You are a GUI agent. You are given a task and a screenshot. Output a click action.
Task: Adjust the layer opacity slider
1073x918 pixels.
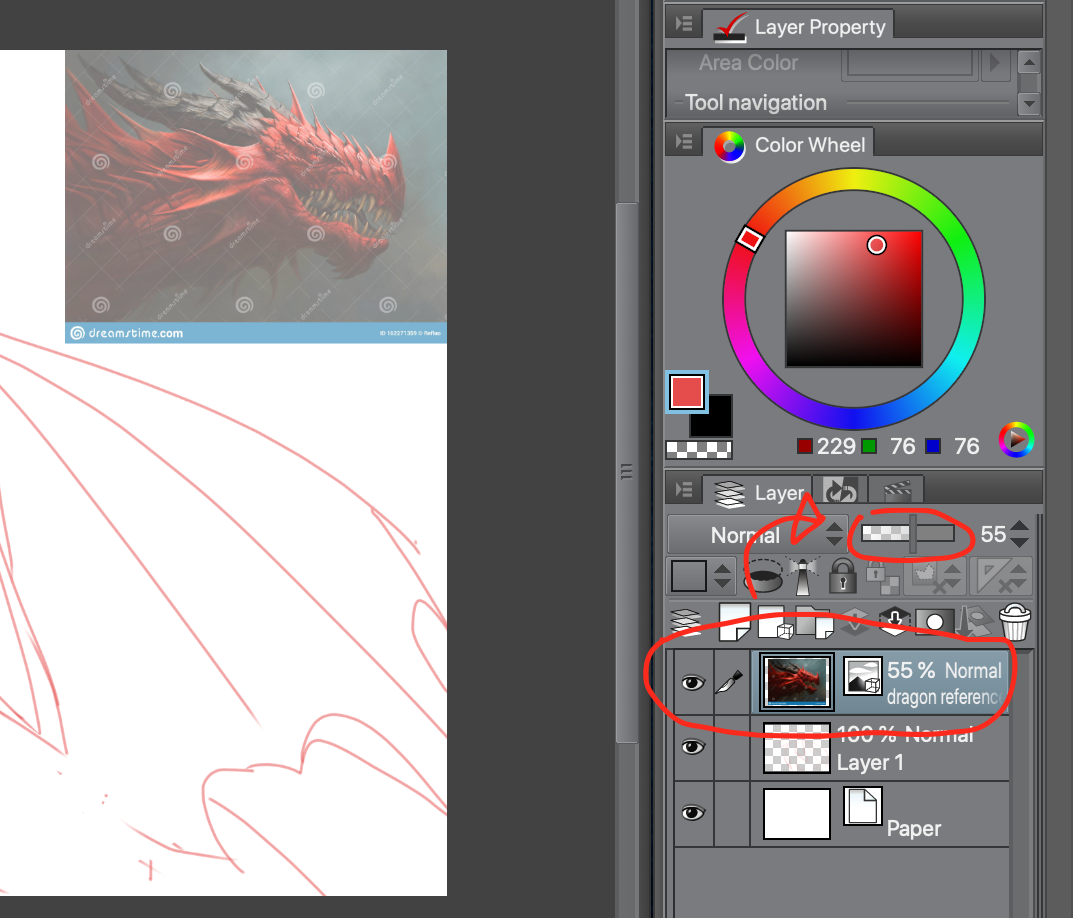(x=907, y=533)
